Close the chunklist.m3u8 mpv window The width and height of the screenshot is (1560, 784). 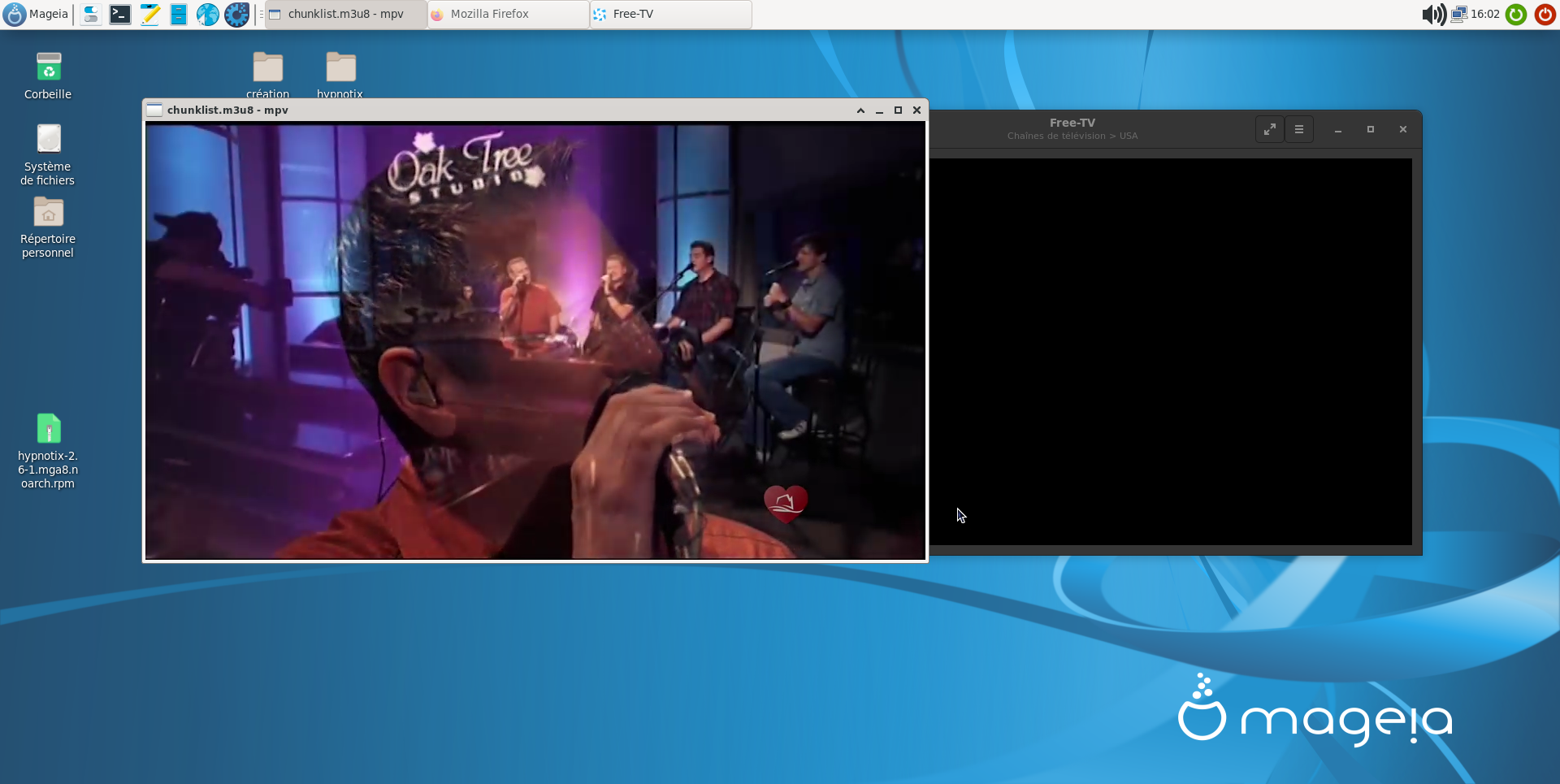click(x=916, y=110)
